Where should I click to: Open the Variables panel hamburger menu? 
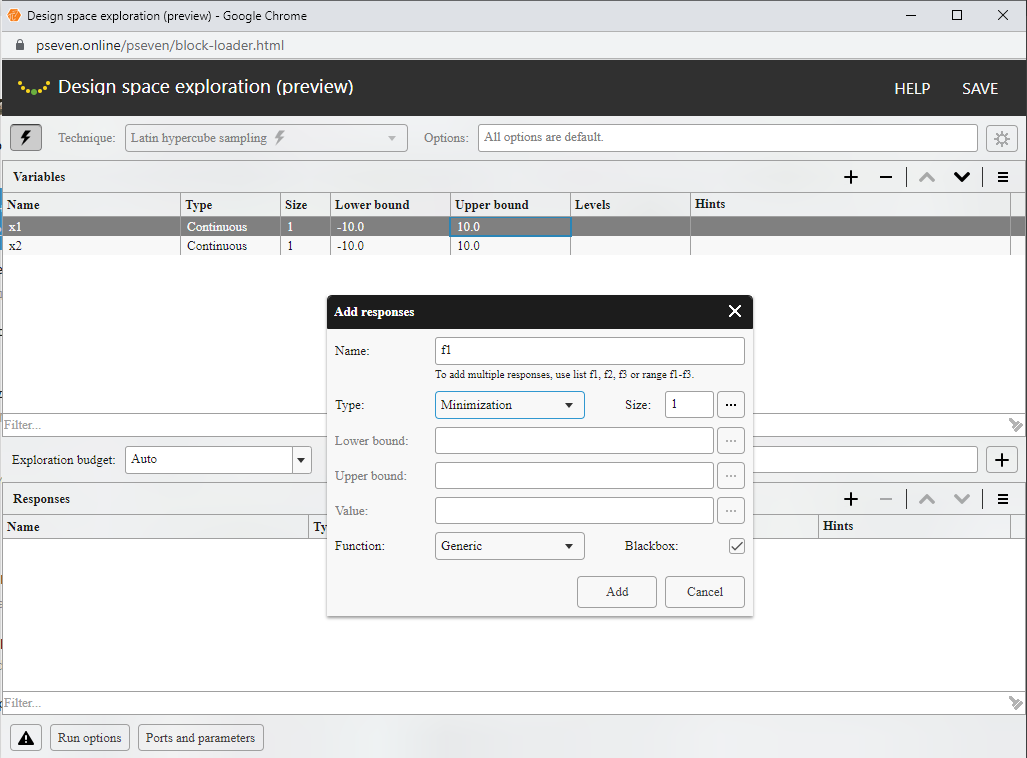[1003, 177]
